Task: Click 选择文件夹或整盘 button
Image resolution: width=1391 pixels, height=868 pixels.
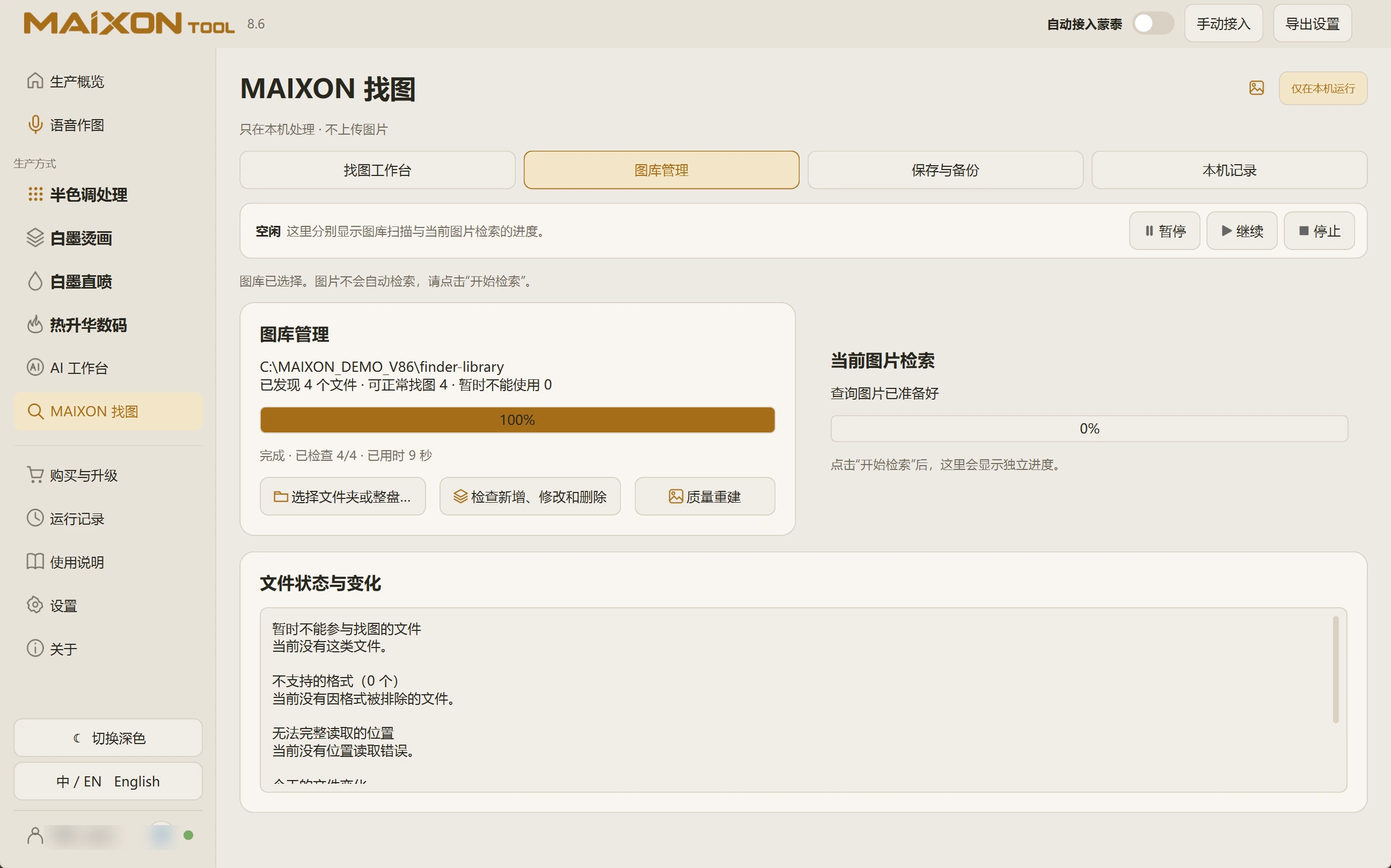Action: click(x=342, y=497)
